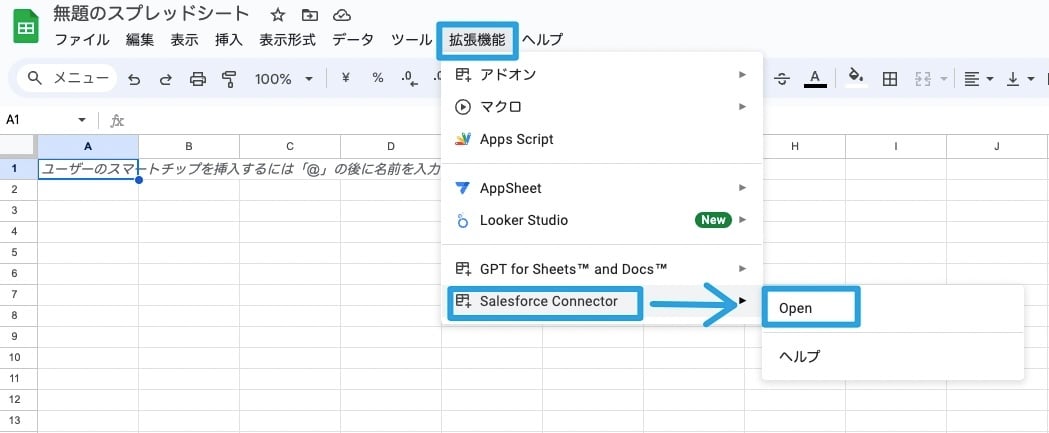Apply strikethrough formatting
The height and width of the screenshot is (433, 1049).
point(781,79)
